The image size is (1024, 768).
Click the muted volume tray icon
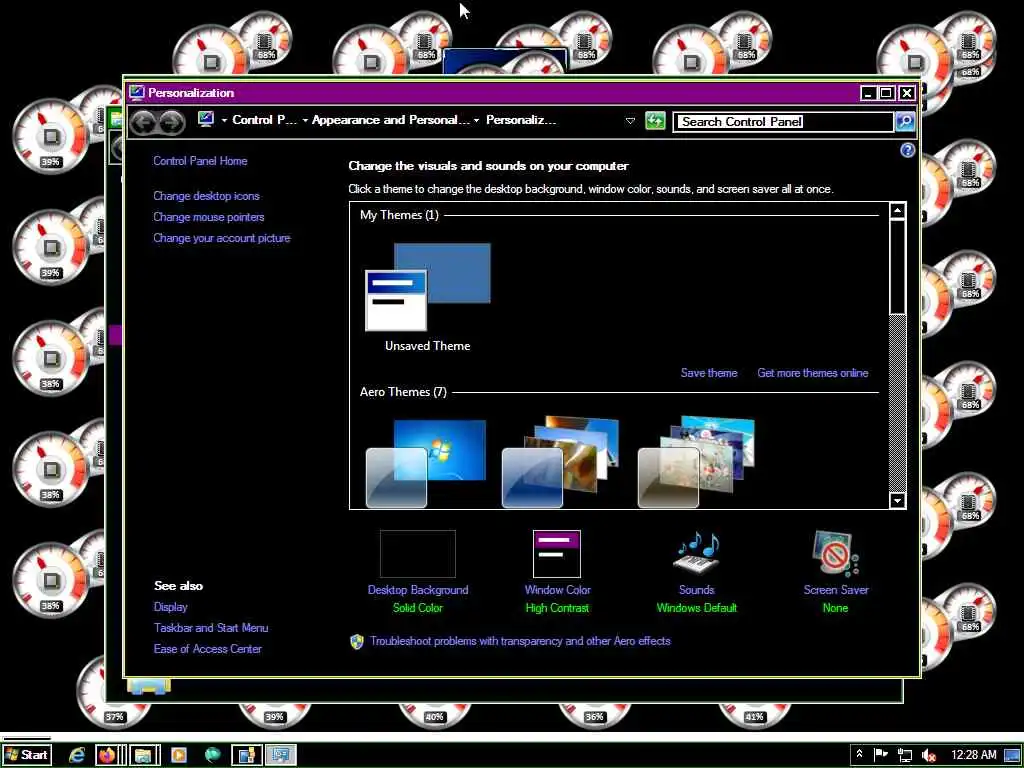(x=928, y=756)
